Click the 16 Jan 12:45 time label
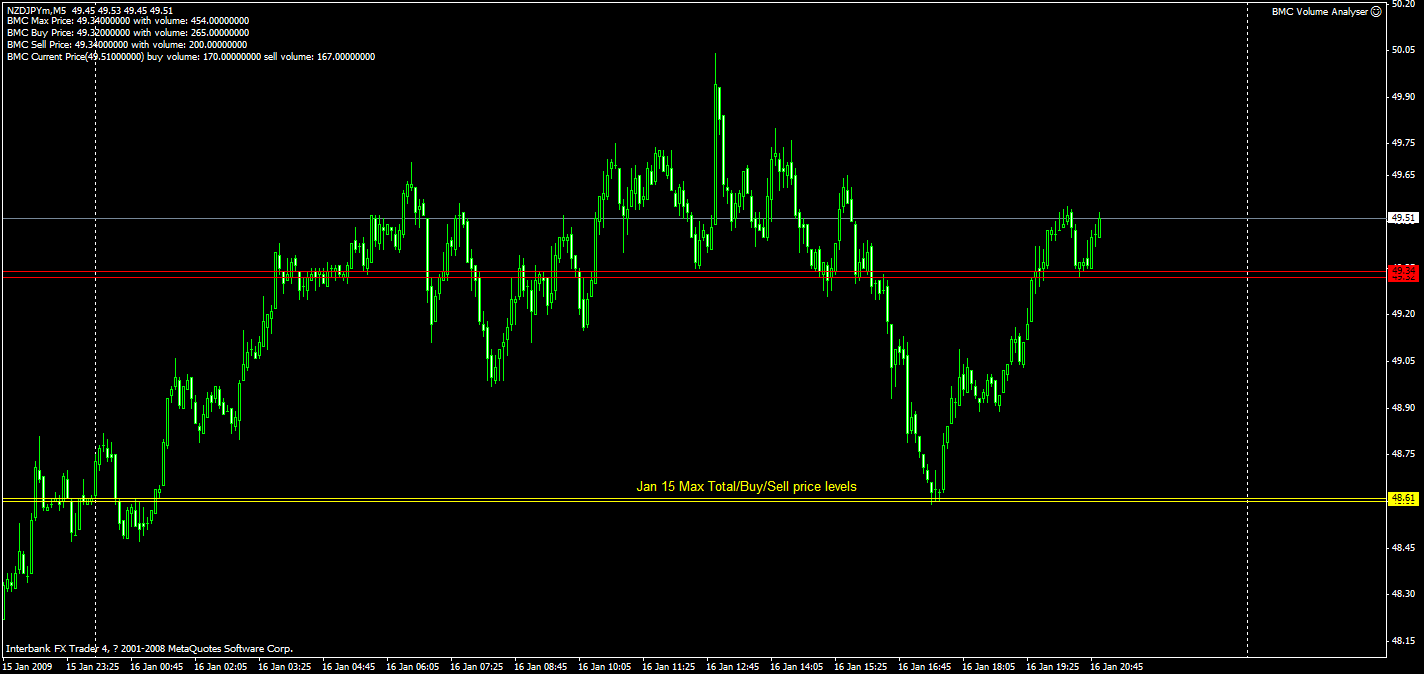1424x674 pixels. (733, 665)
